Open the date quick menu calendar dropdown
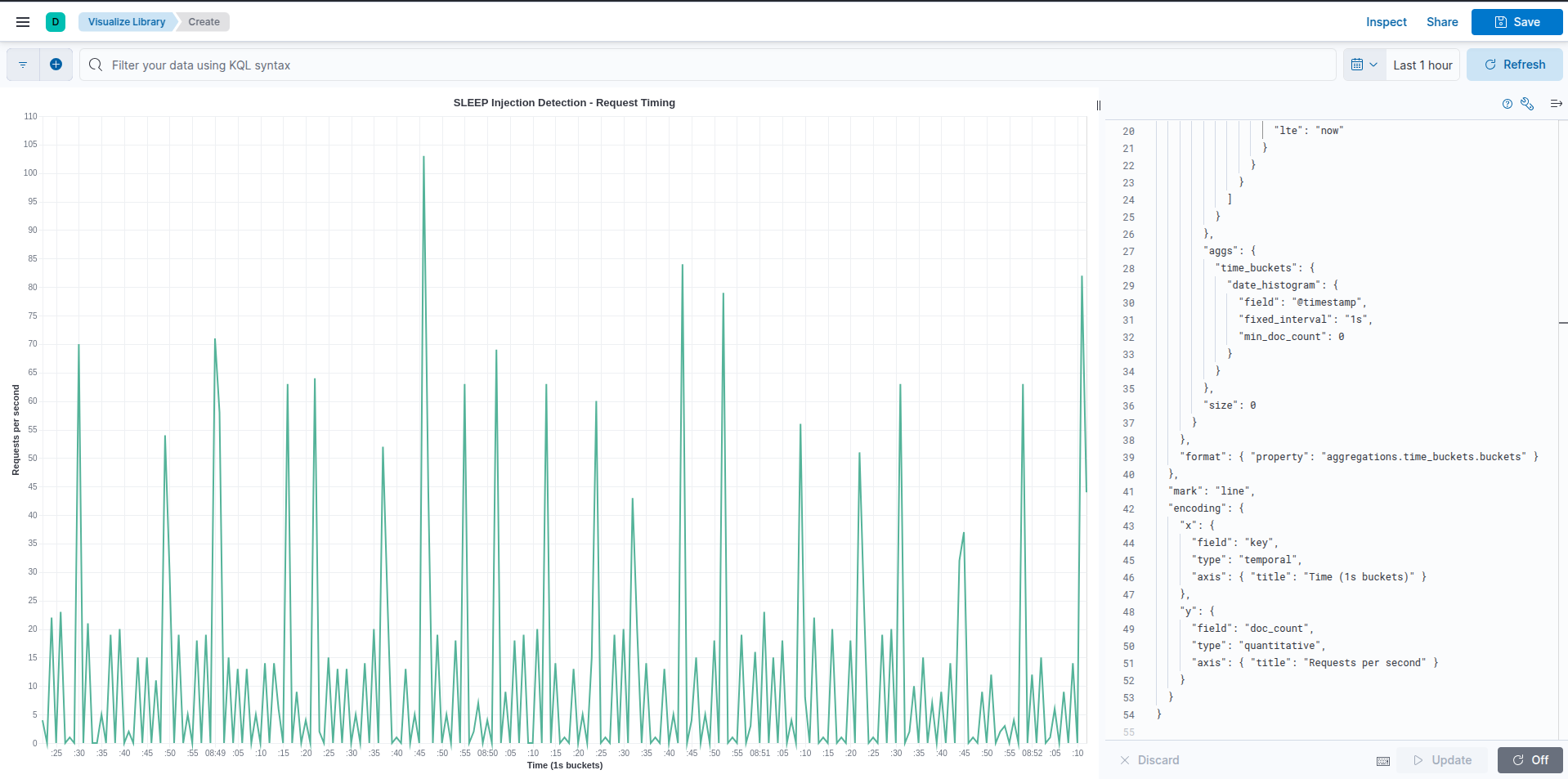The image size is (1568, 779). click(1364, 65)
